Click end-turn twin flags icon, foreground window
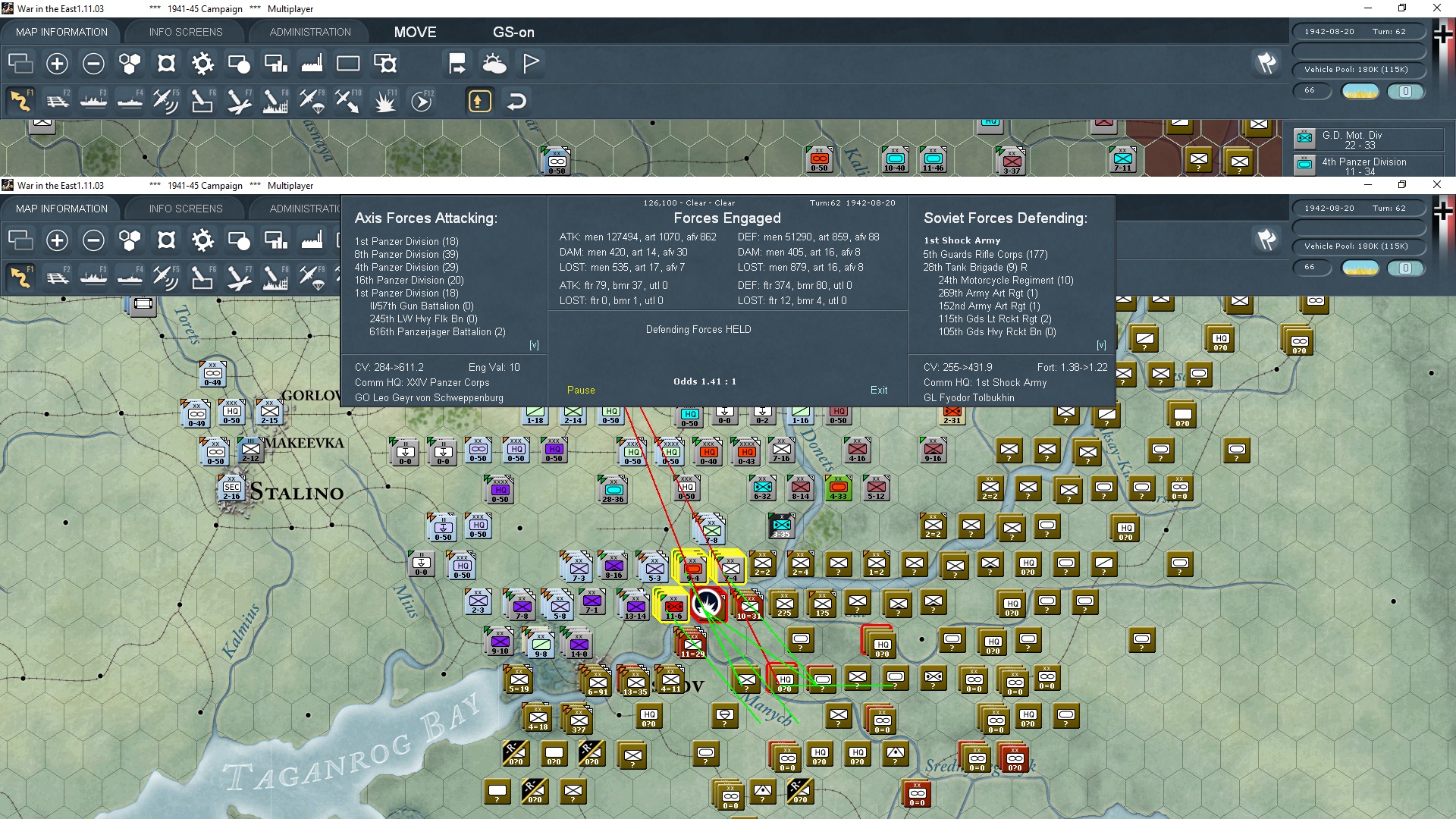The image size is (1456, 819). pyautogui.click(x=1266, y=240)
